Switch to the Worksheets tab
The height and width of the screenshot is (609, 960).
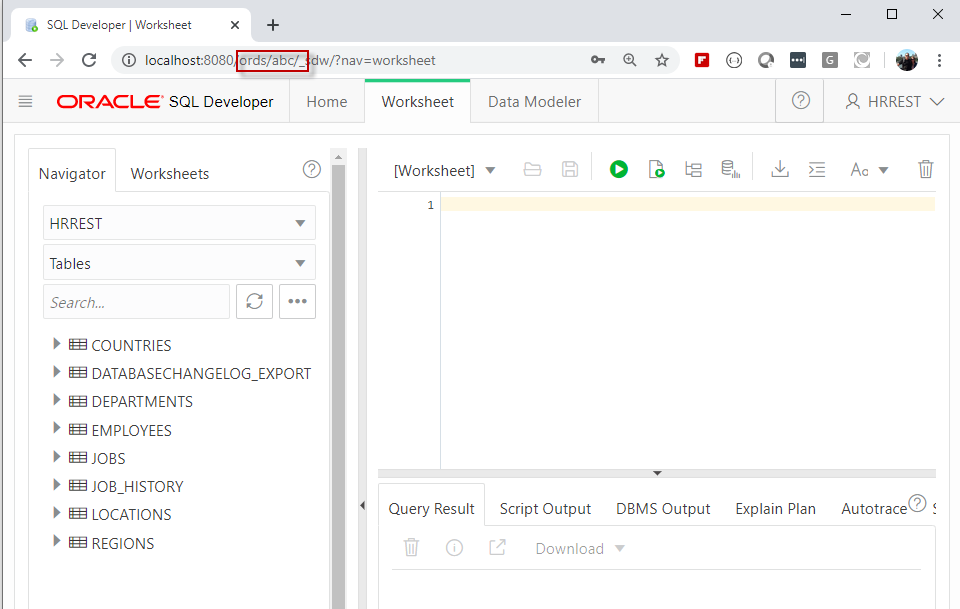pyautogui.click(x=170, y=174)
